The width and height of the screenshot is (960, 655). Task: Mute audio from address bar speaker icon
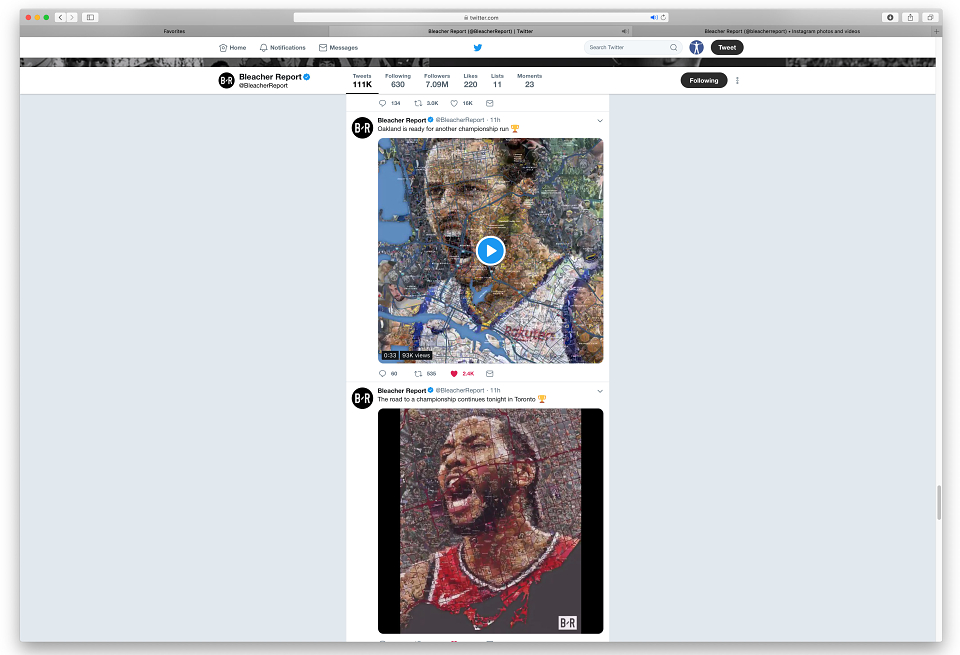point(654,17)
